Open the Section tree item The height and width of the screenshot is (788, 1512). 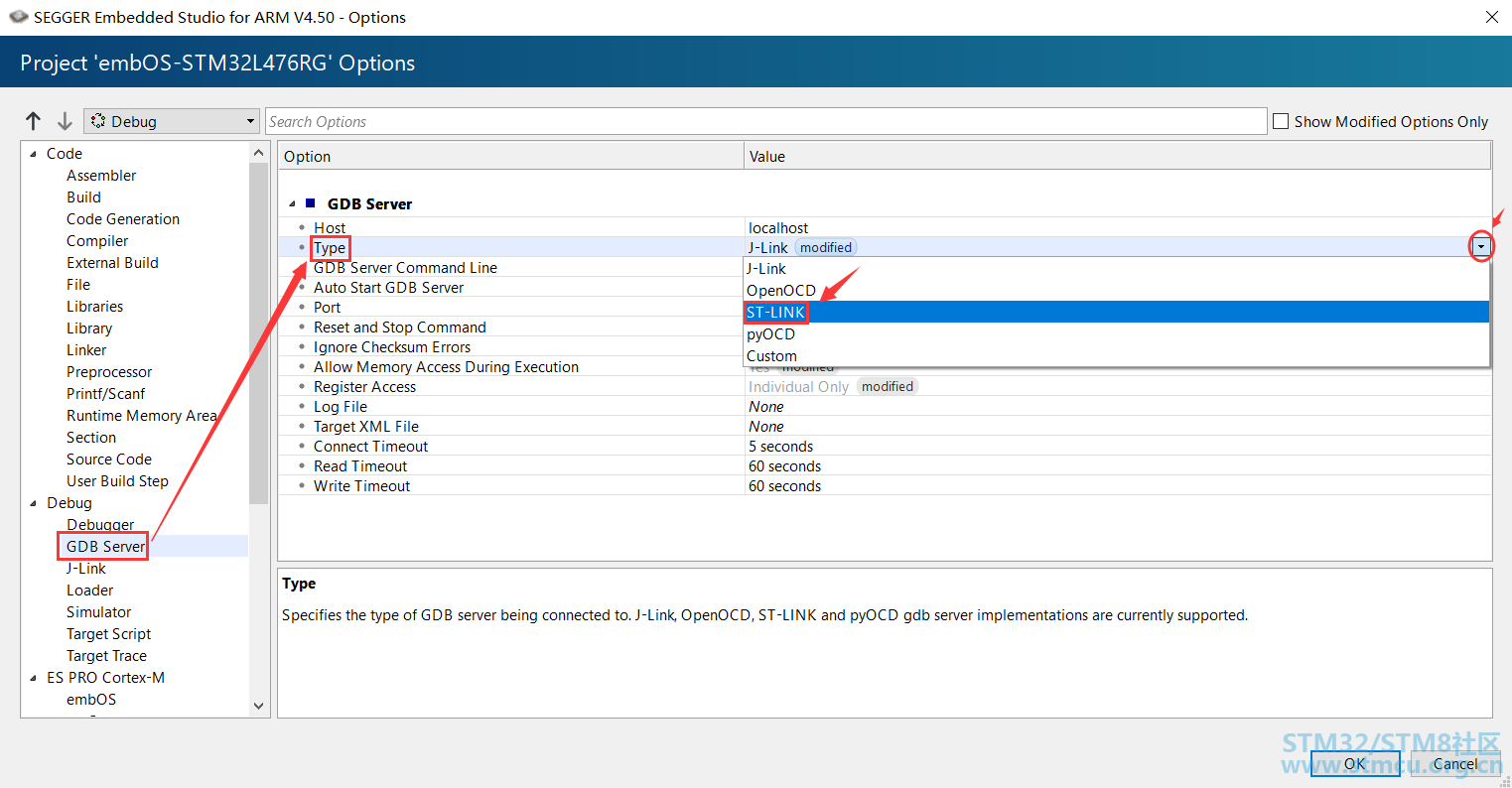(91, 438)
